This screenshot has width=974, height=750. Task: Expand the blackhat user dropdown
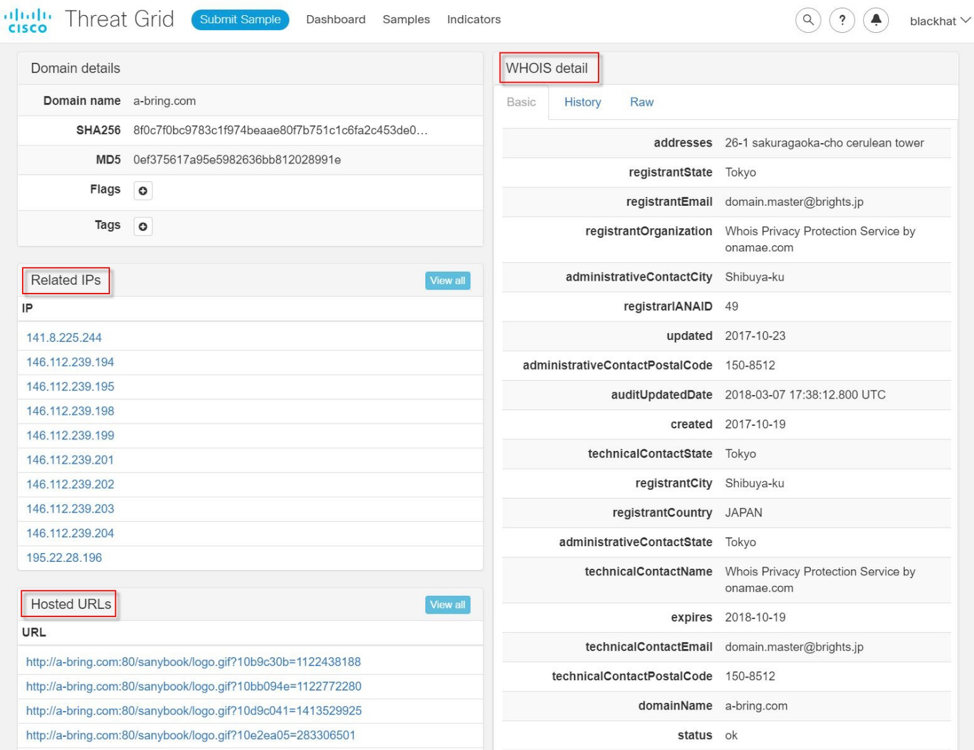click(939, 21)
